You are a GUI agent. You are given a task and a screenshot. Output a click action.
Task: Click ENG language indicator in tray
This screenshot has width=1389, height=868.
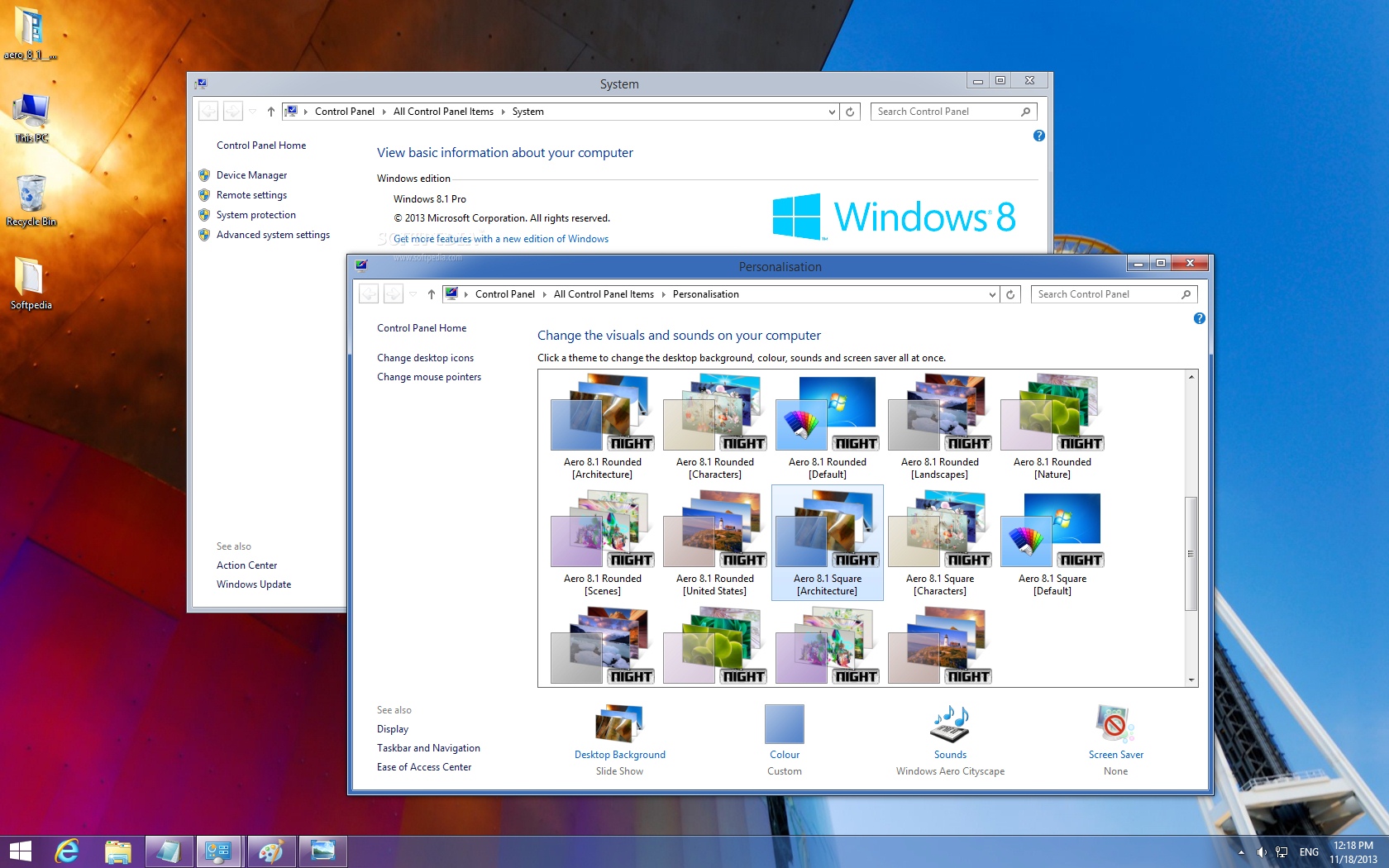click(1309, 852)
